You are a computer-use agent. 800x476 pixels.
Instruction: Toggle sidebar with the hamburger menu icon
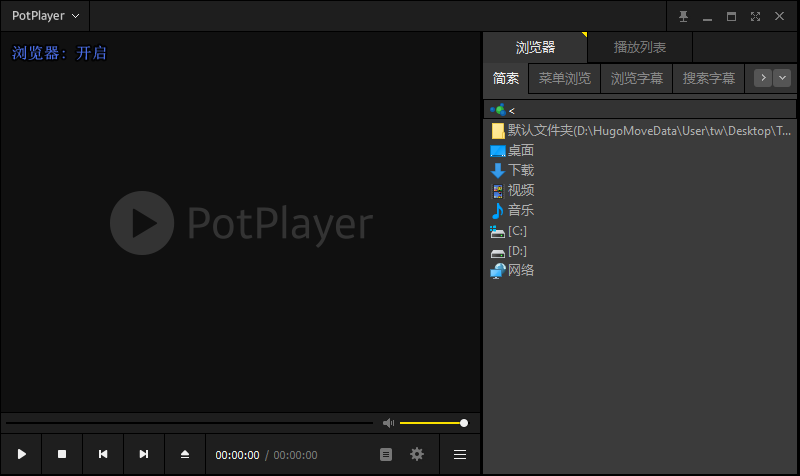[x=460, y=454]
